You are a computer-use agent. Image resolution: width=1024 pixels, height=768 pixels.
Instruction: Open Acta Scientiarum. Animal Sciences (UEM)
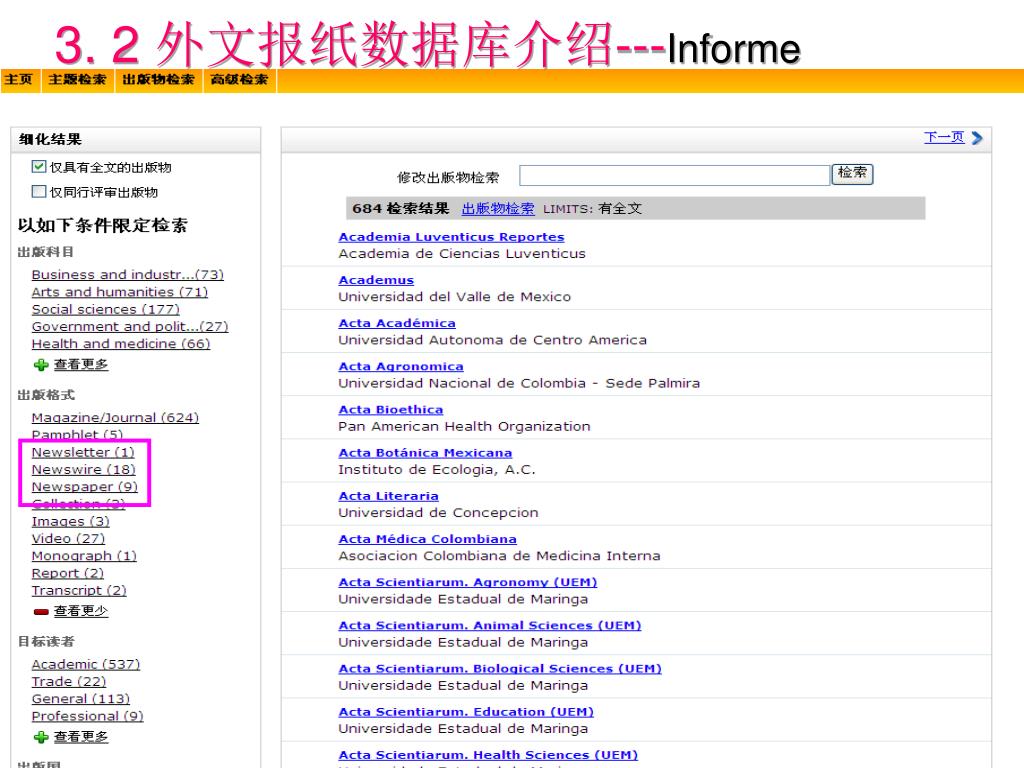tap(490, 626)
